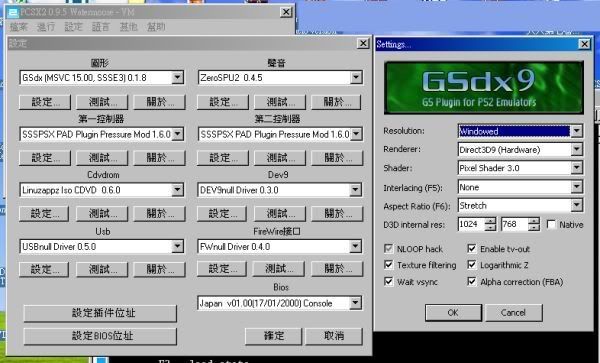Click 測試 button under Cdvdrom plugin
Image resolution: width=600 pixels, height=363 pixels.
[102, 213]
